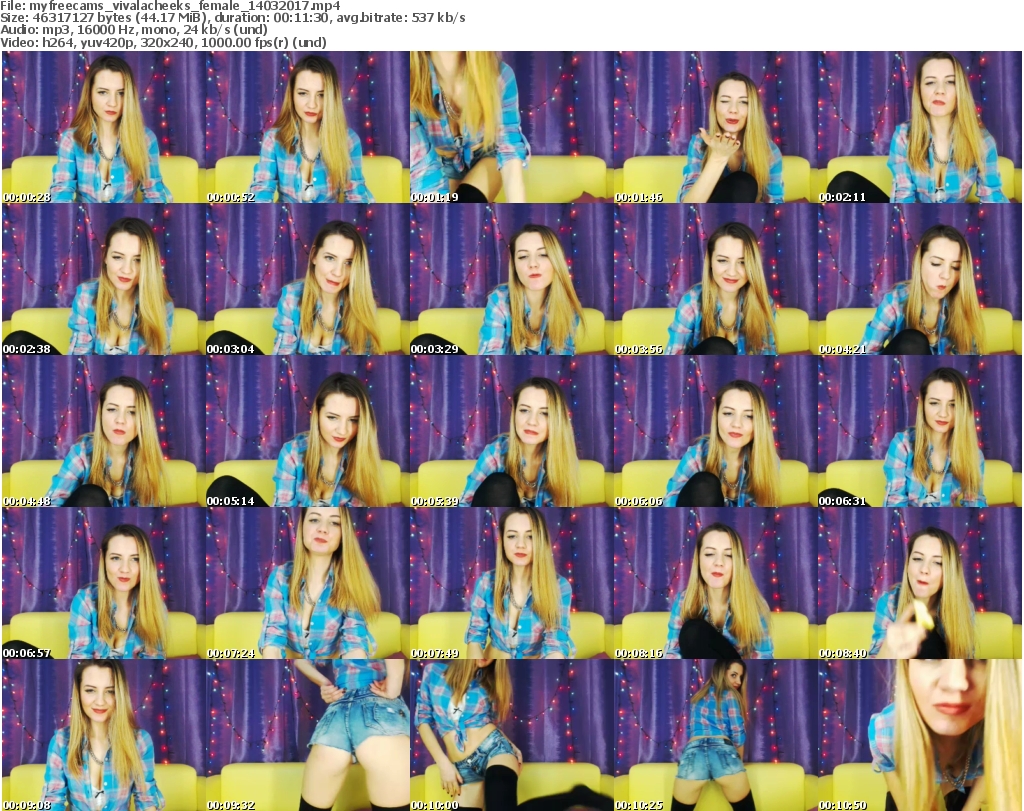
Task: Click the thumbnail timestamped 00:05:14
Action: coord(308,432)
